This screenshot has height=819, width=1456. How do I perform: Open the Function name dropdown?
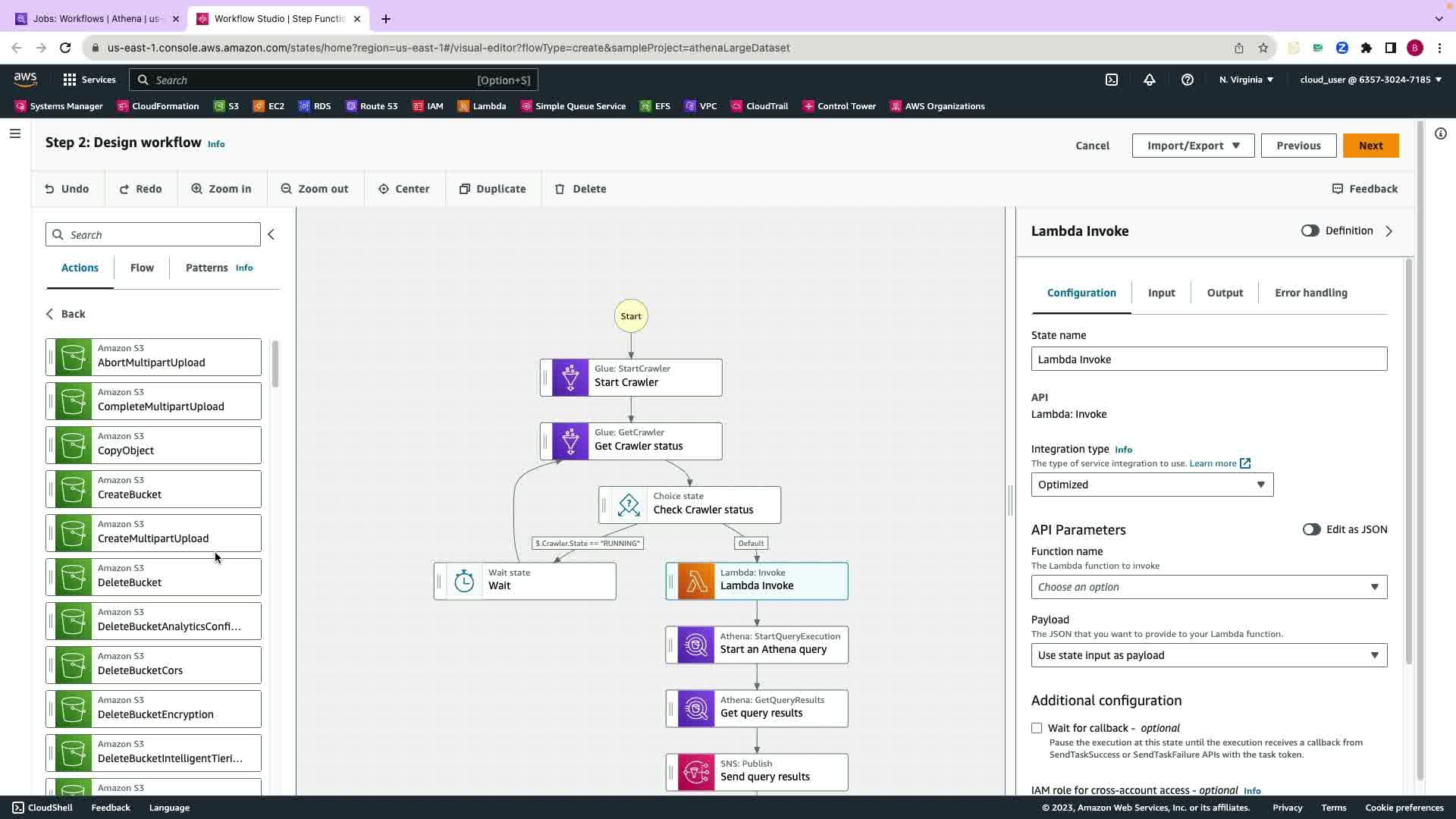click(1209, 587)
